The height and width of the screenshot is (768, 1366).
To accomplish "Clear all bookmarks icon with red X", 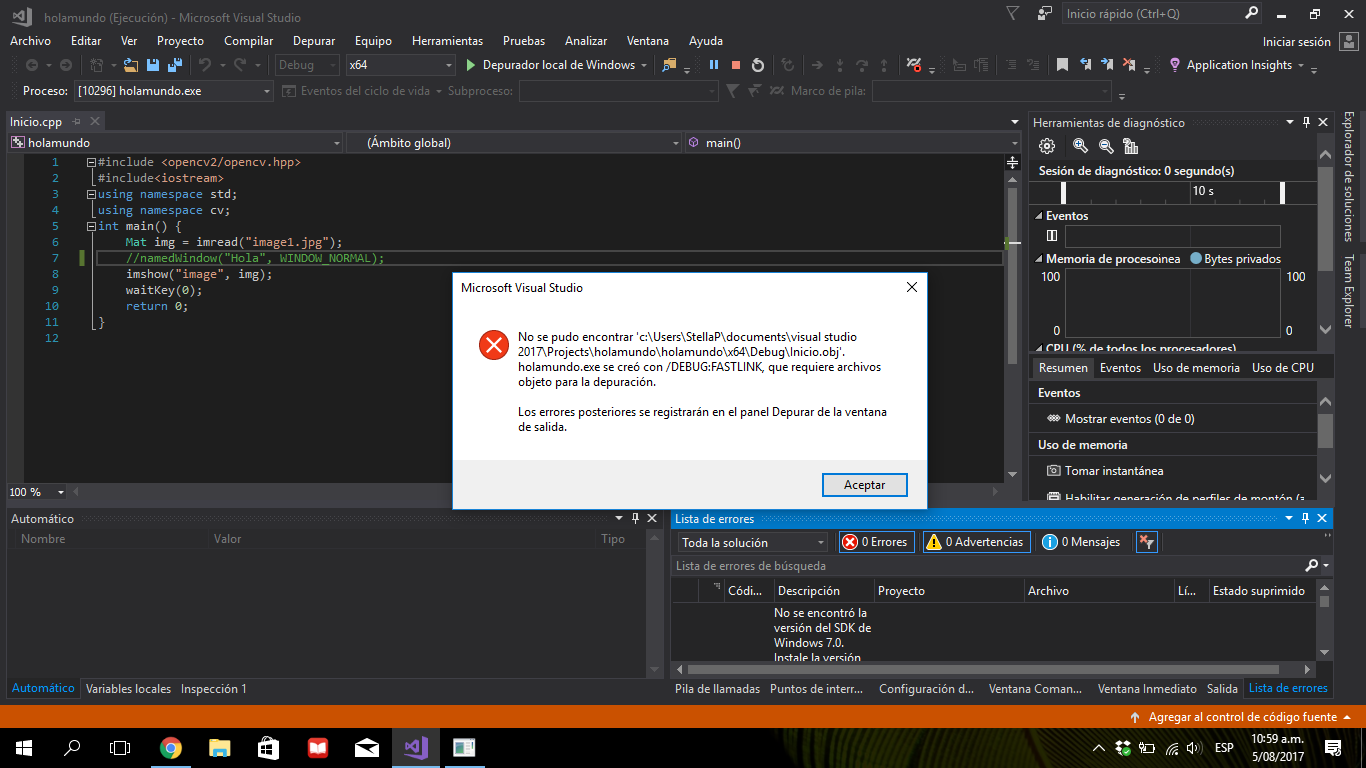I will coord(1130,65).
